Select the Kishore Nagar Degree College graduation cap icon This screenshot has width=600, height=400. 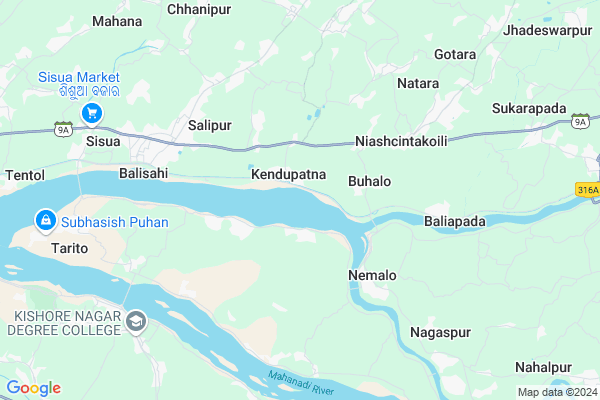[x=136, y=322]
